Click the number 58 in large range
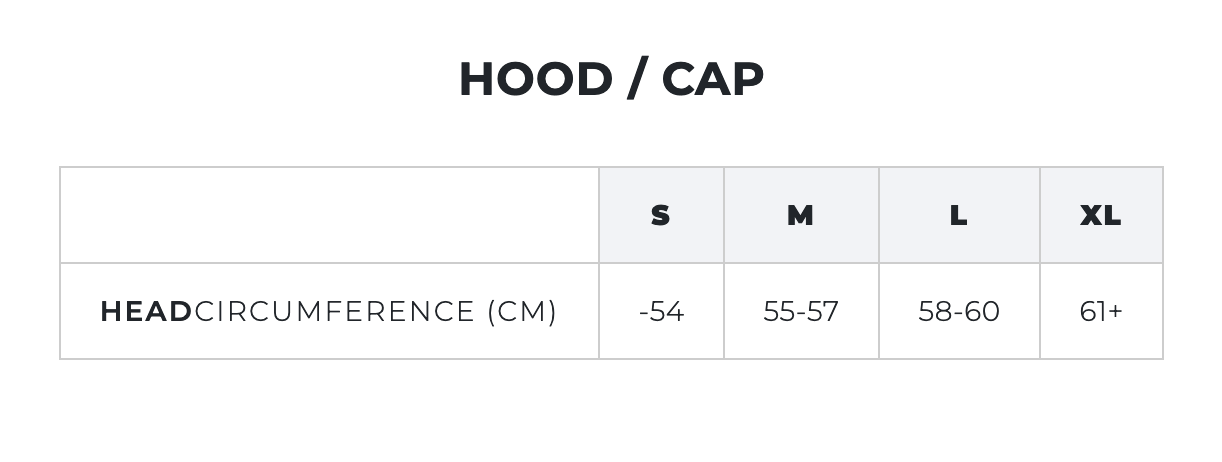Viewport: 1222px width, 462px height. 935,312
